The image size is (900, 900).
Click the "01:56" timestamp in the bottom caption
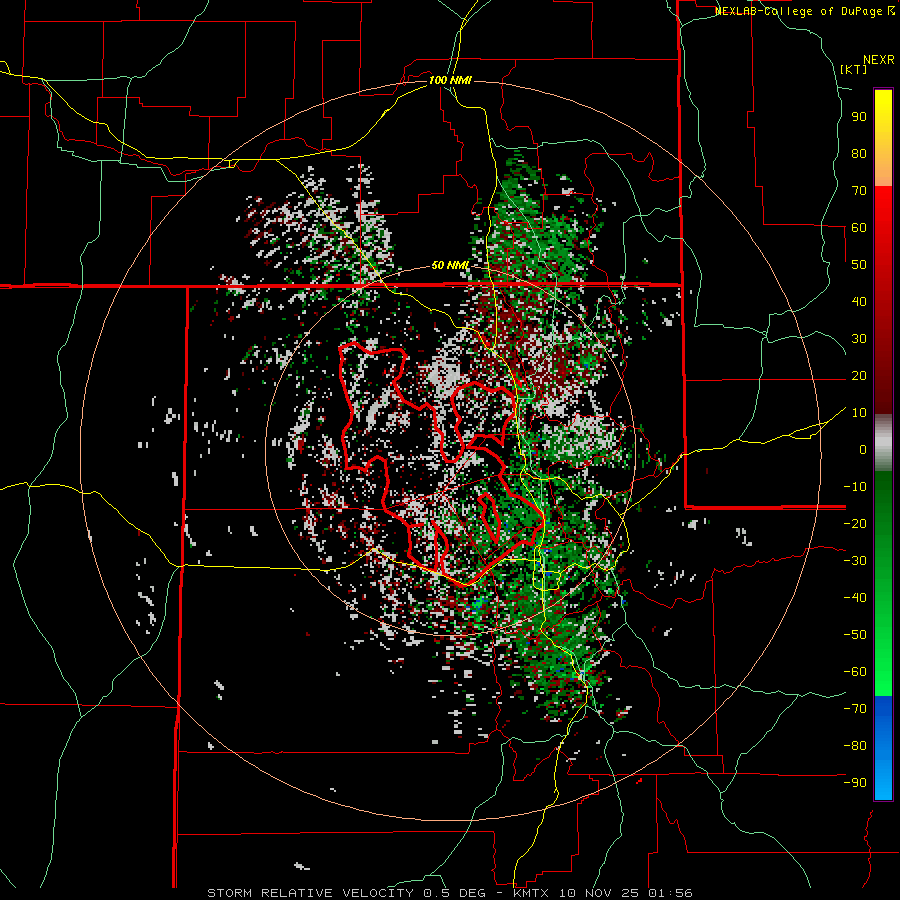670,893
